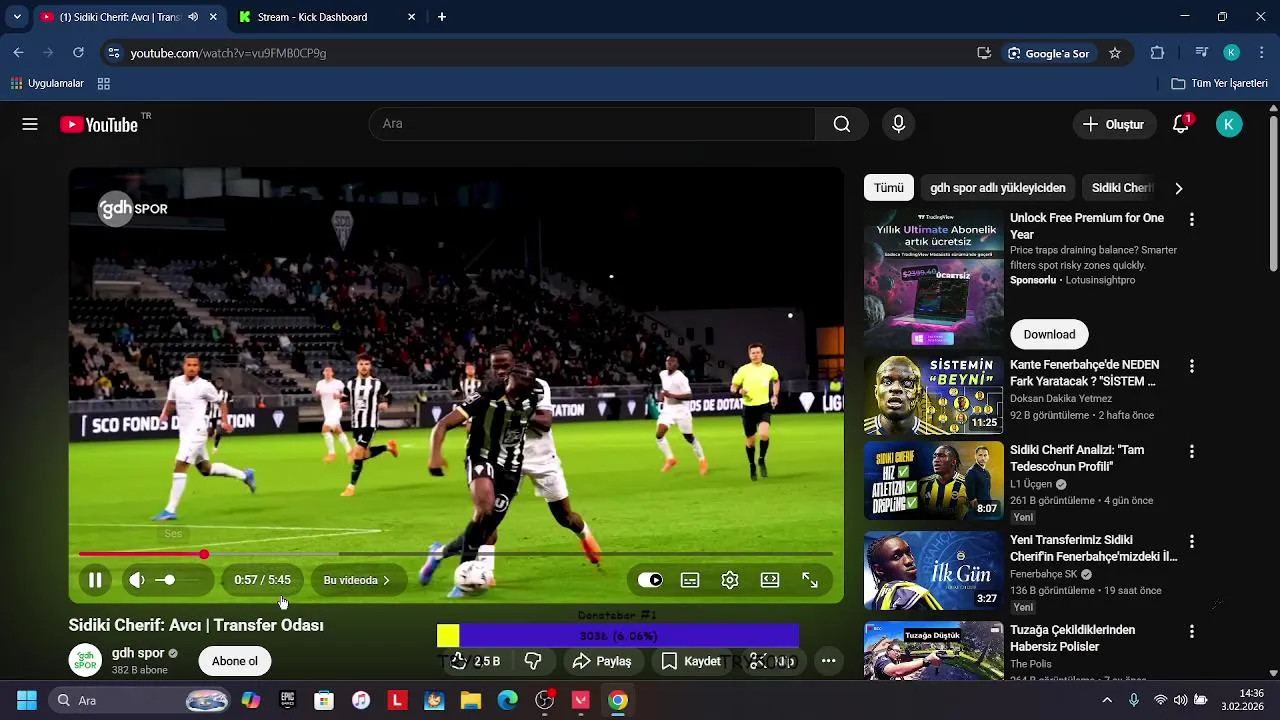Open the gdh spor channel avatar
The image size is (1280, 720).
tap(85, 661)
